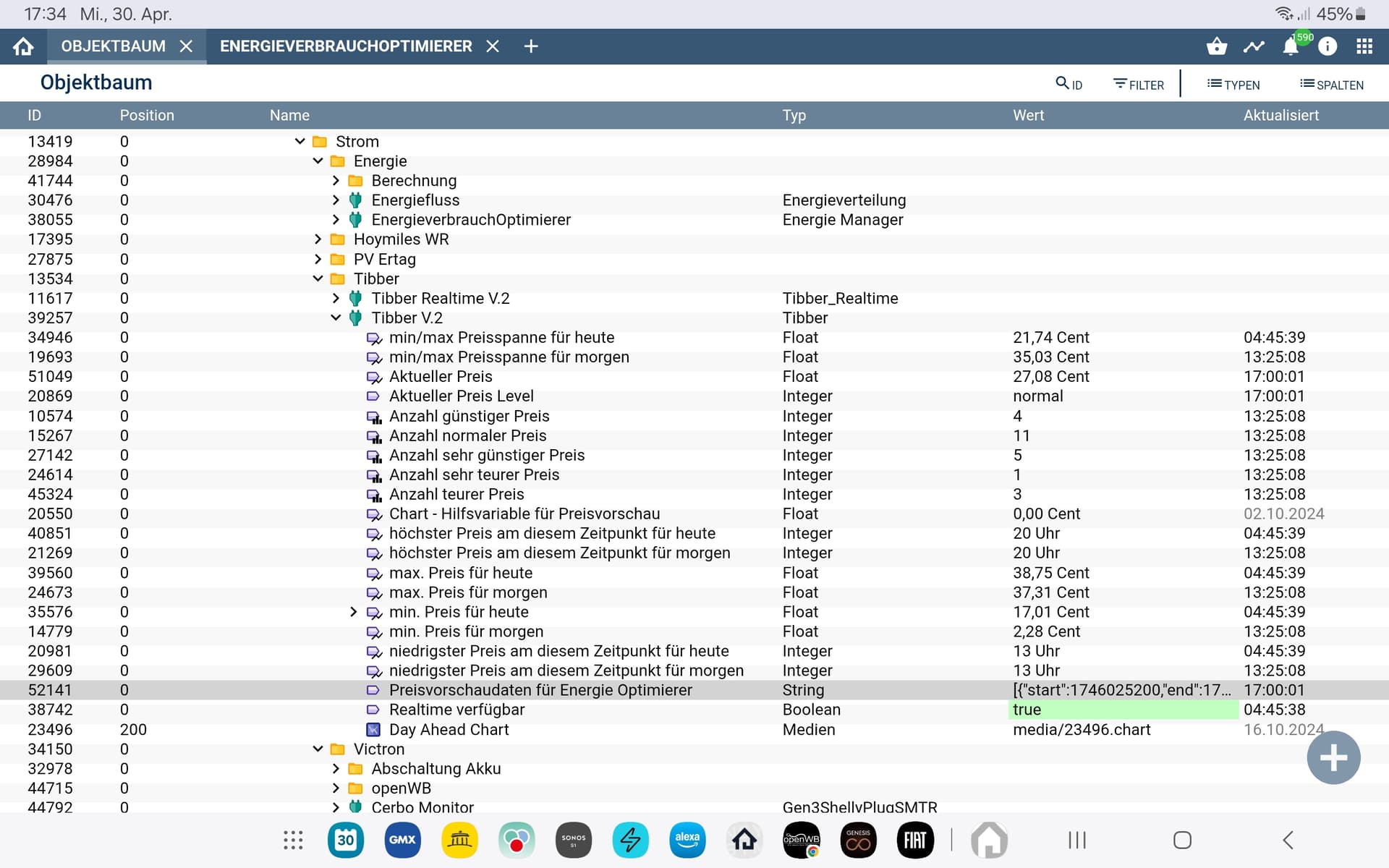Screen dimensions: 1389x868
Task: Open Android app drawer dots icon
Action: 293,840
